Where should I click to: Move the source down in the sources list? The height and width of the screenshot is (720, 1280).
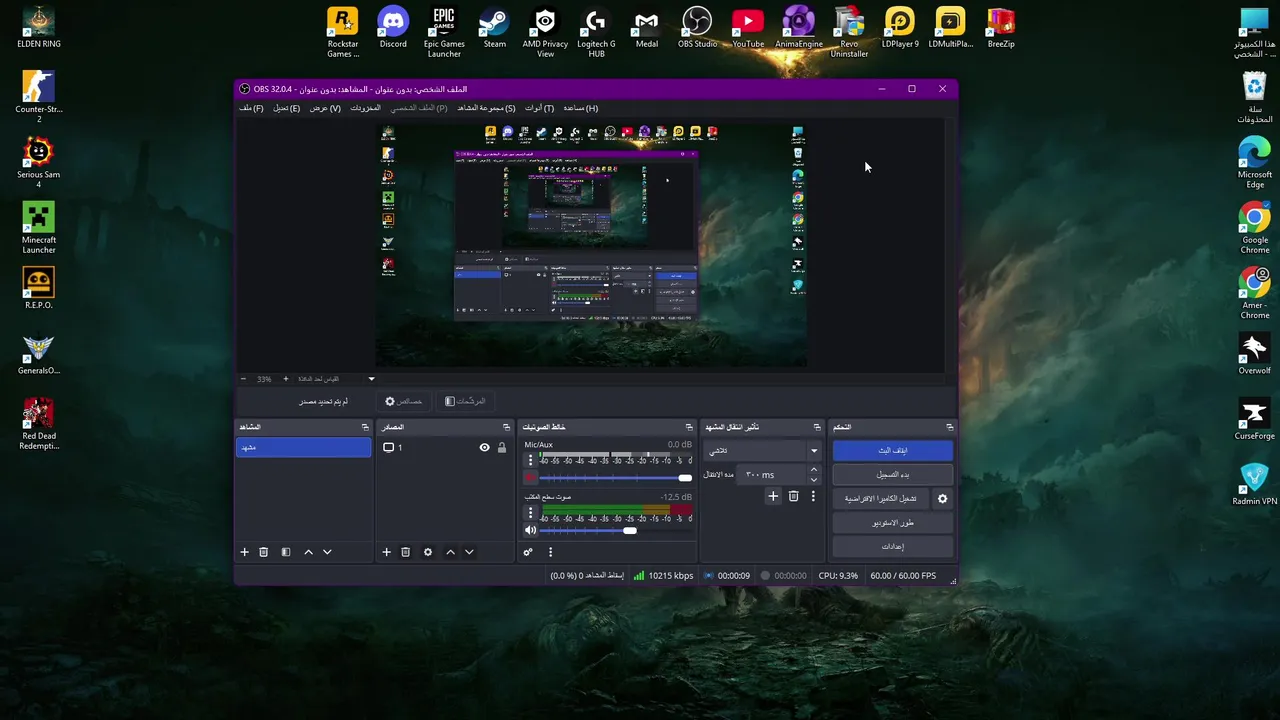coord(469,552)
